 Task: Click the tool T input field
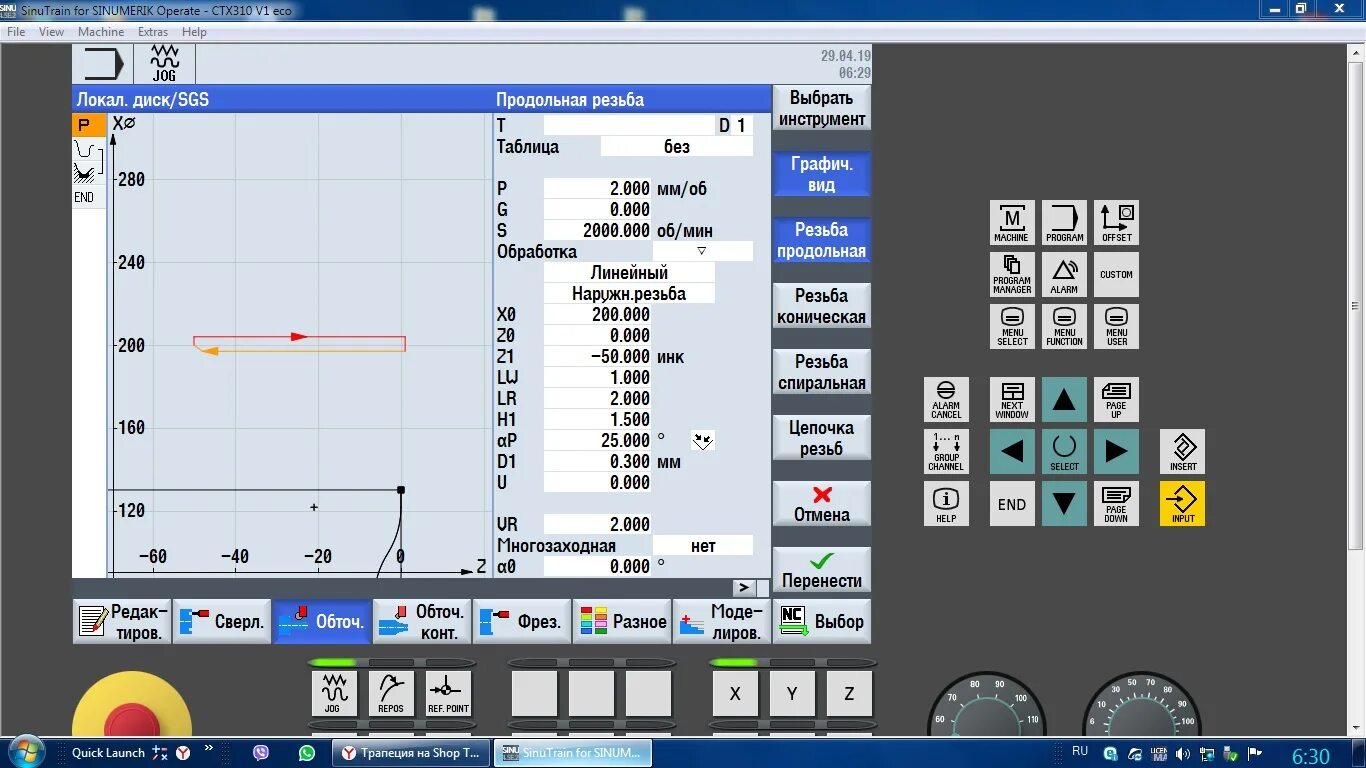click(629, 125)
